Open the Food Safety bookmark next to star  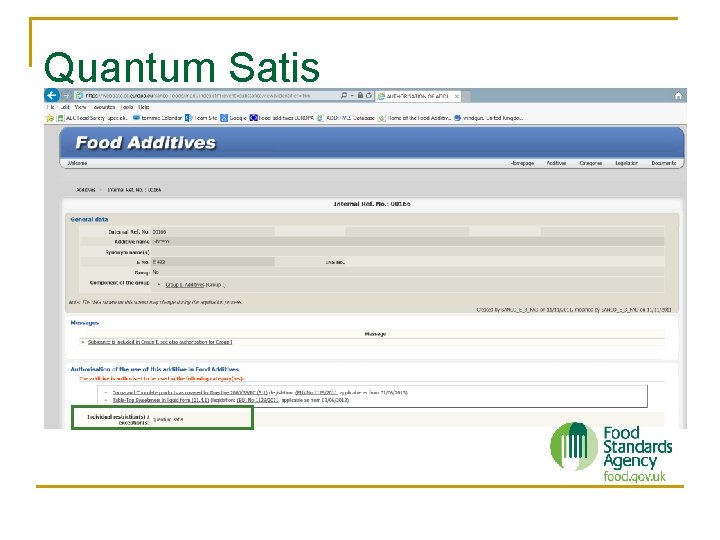(92, 118)
